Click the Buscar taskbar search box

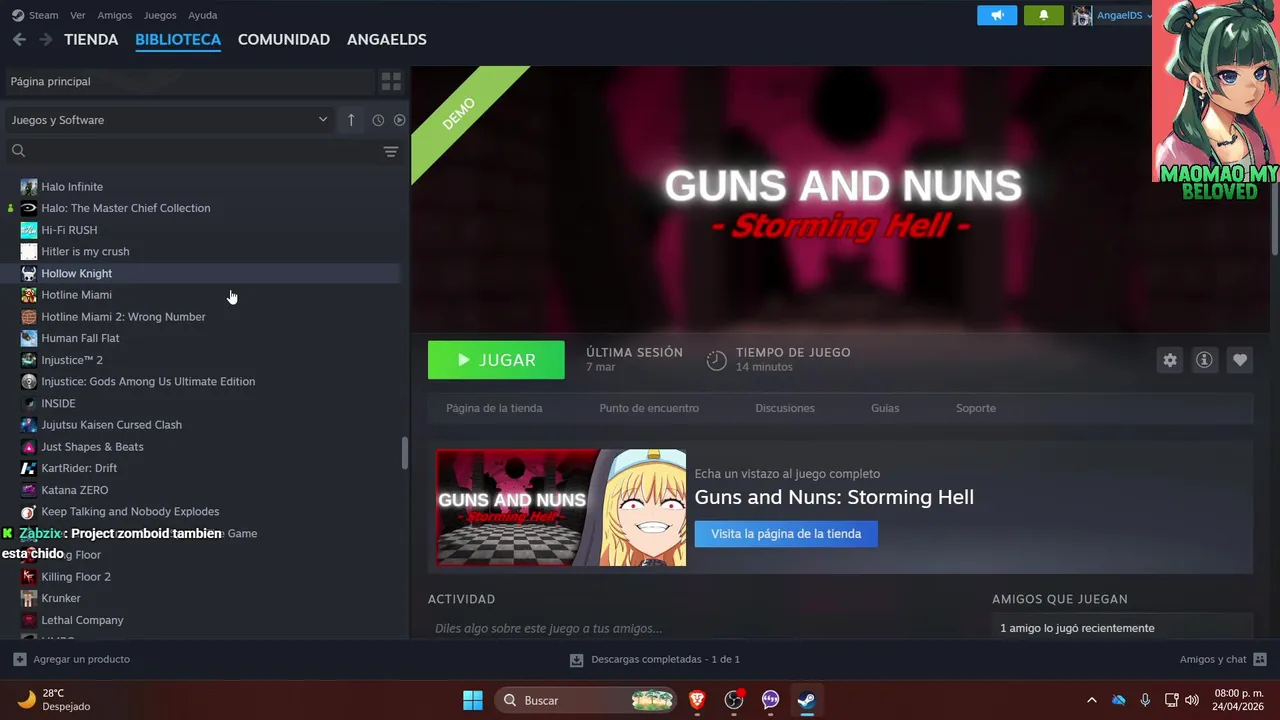tap(587, 700)
